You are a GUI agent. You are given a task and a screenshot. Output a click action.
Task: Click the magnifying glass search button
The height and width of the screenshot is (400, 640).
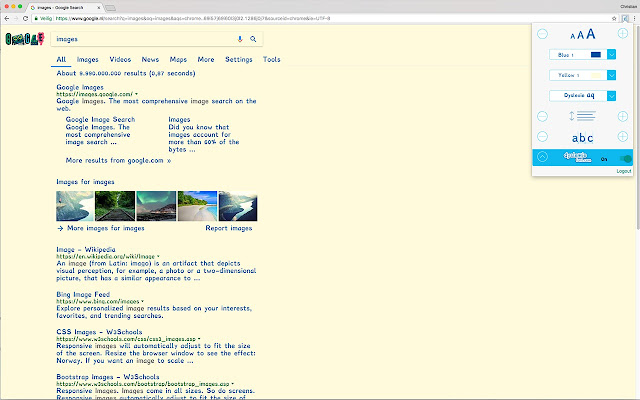253,39
